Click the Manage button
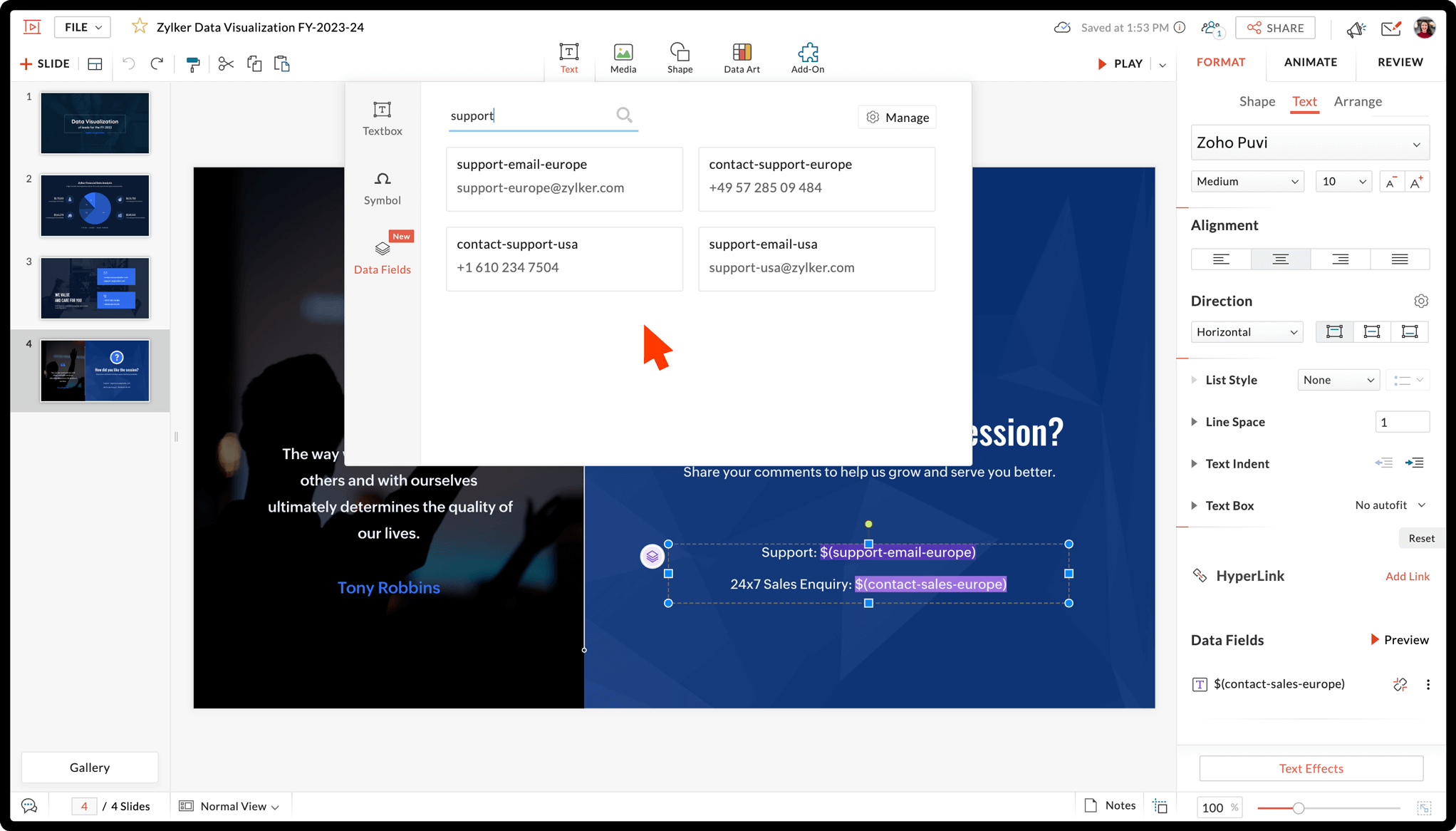The width and height of the screenshot is (1456, 831). [x=897, y=118]
